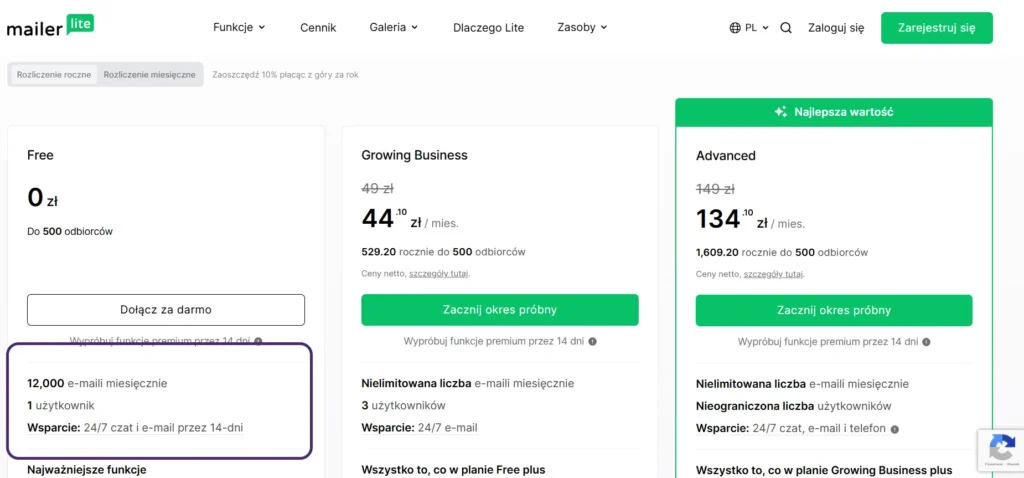Screen dimensions: 1024x478
Task: Click Zaoszczędź 10% płacąc z góry text
Action: coord(285,75)
